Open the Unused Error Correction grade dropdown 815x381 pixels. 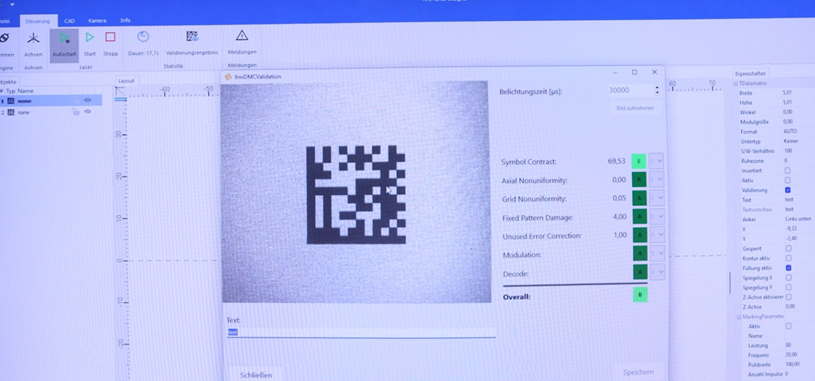point(657,235)
